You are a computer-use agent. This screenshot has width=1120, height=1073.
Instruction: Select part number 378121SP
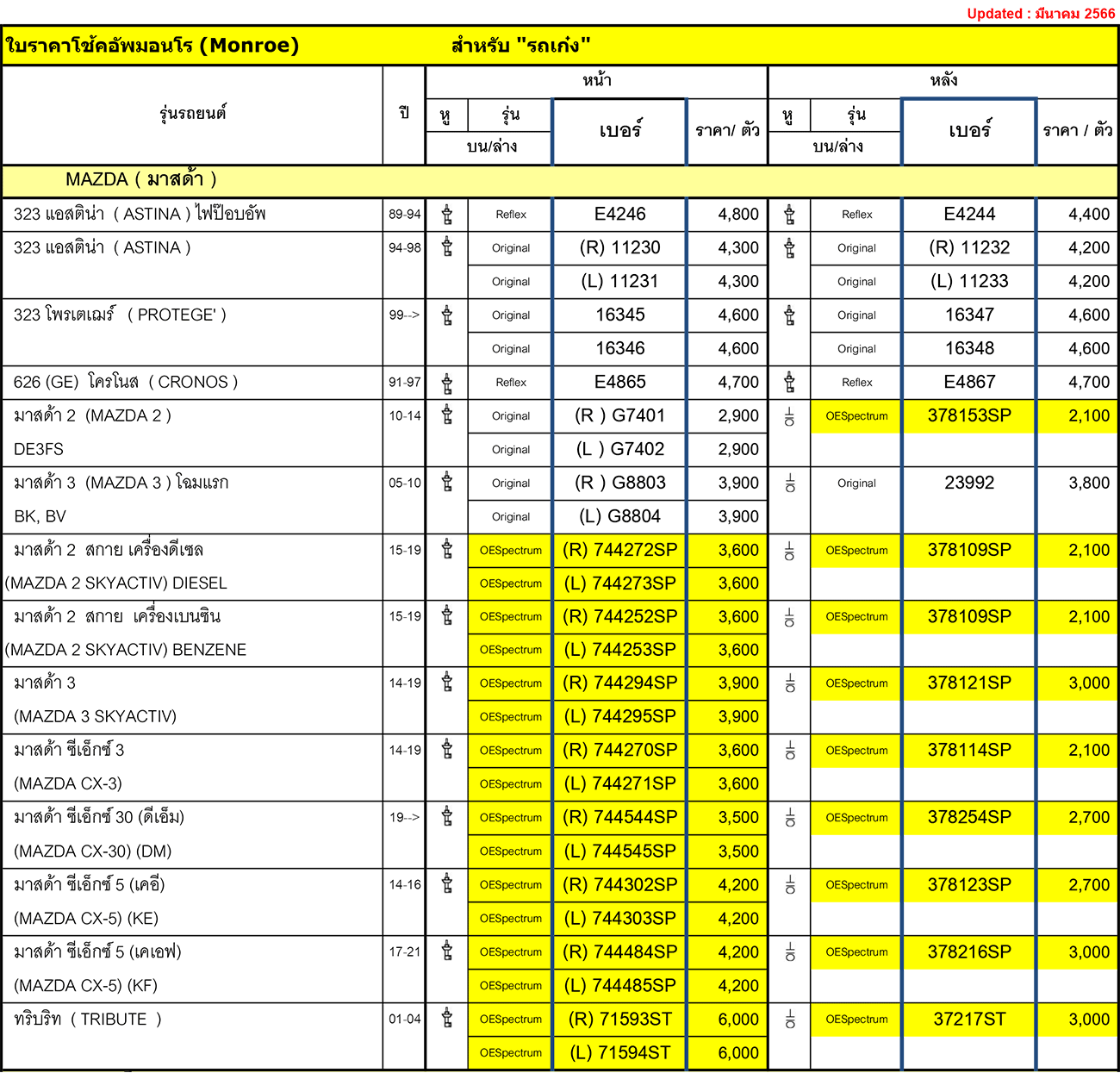969,683
